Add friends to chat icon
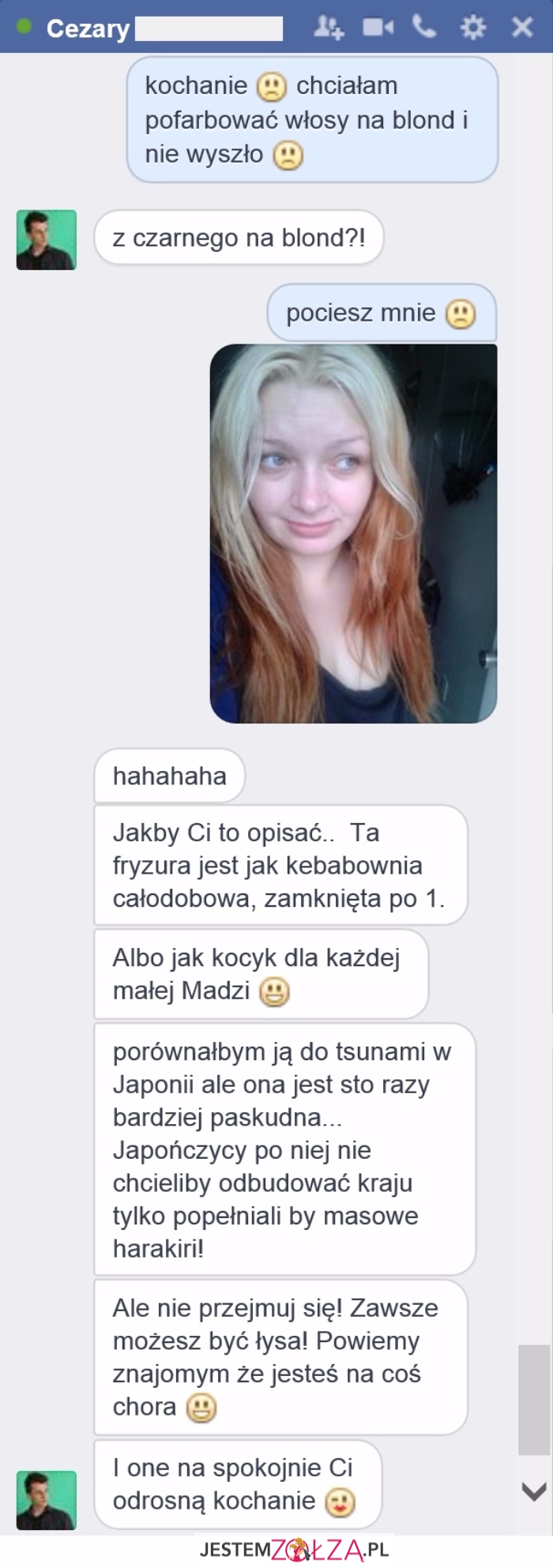The image size is (553, 1568). click(329, 28)
